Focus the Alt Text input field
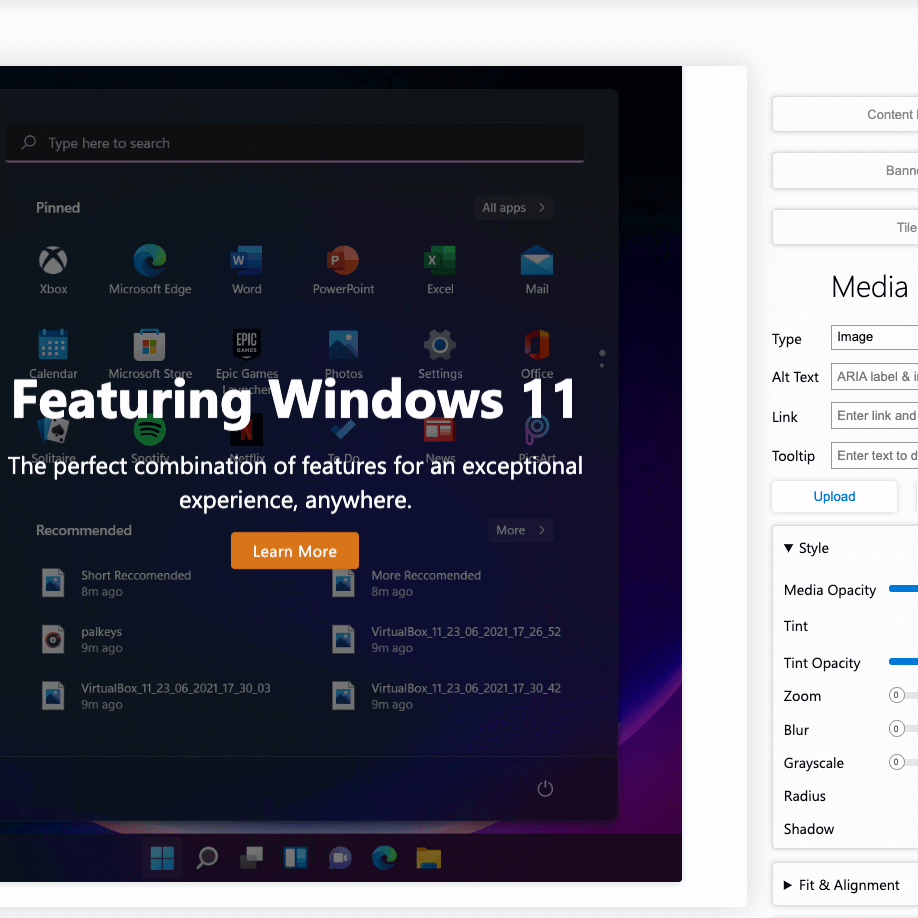 (x=875, y=377)
